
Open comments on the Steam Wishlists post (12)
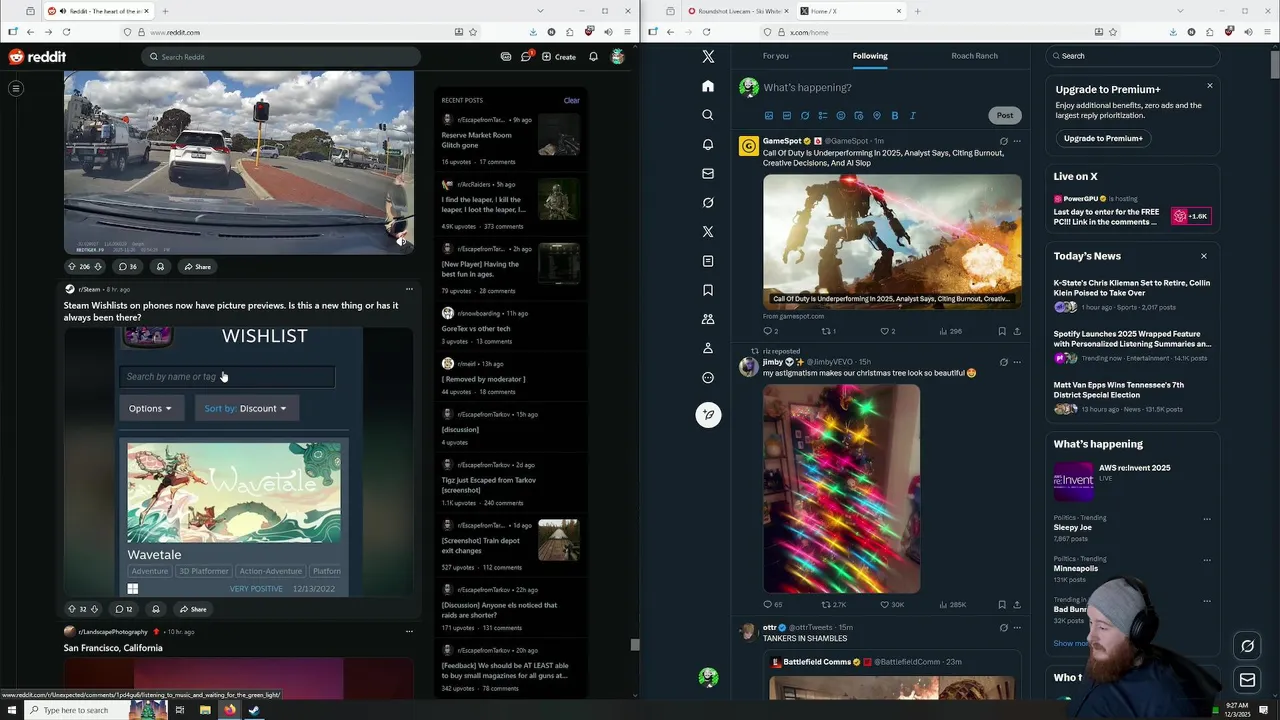click(124, 609)
